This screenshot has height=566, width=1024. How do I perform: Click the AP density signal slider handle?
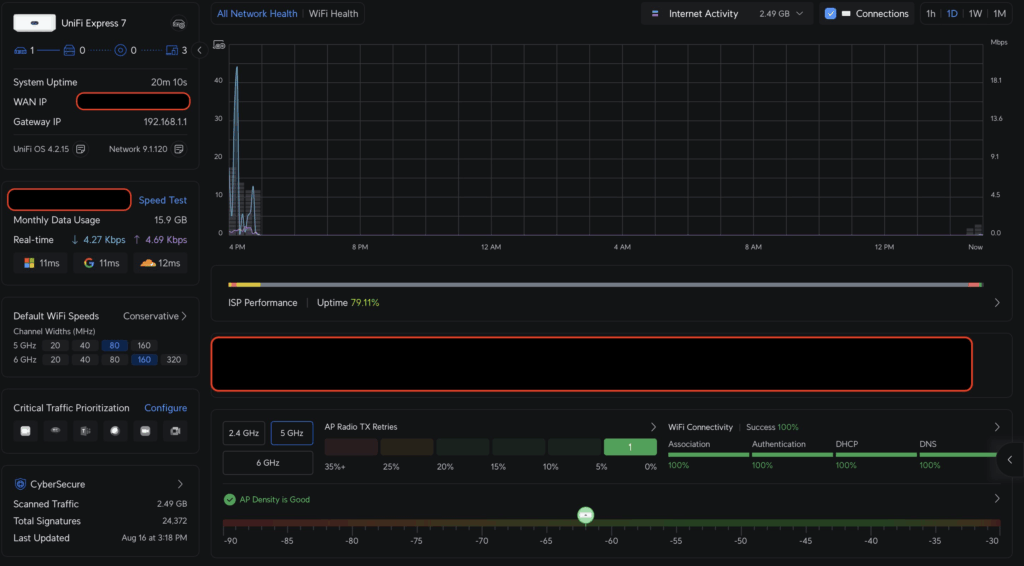point(586,515)
